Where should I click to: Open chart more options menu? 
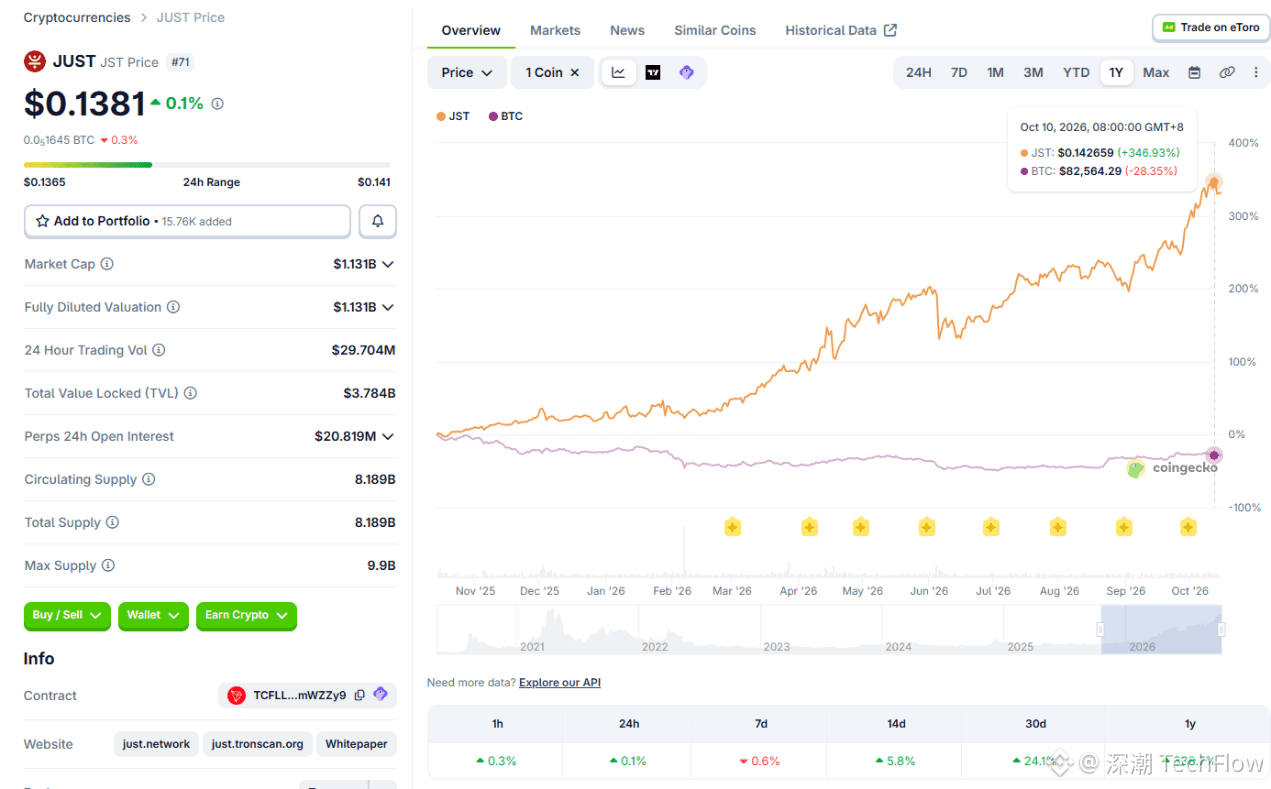1256,72
